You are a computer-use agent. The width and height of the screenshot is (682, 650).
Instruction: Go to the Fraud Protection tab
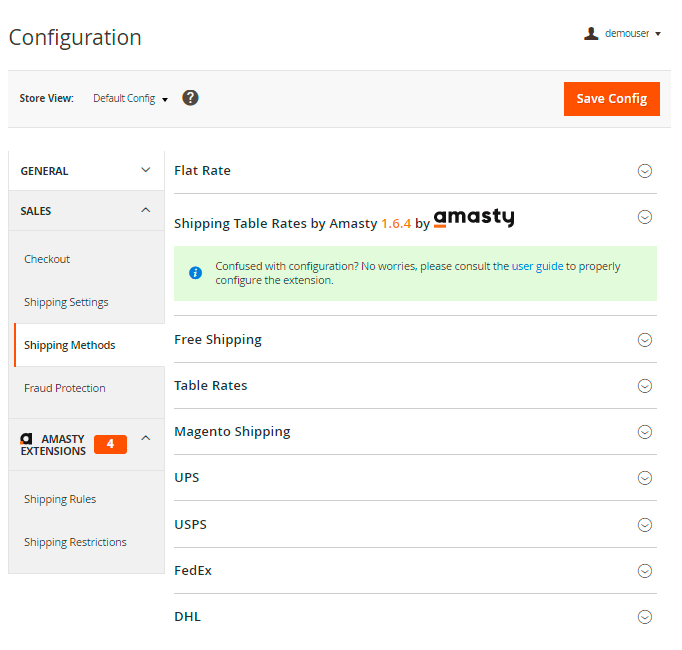[x=65, y=388]
